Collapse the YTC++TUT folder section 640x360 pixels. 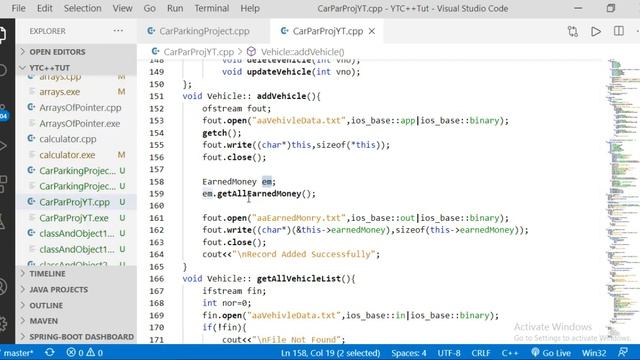pyautogui.click(x=76, y=68)
